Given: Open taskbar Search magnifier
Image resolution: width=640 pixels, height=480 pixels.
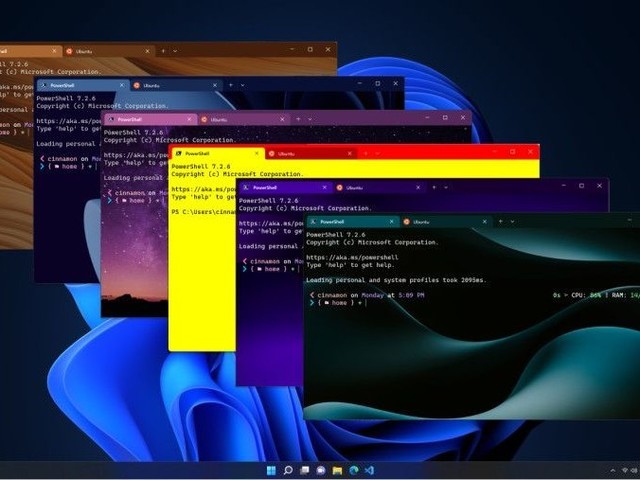Looking at the screenshot, I should pyautogui.click(x=288, y=470).
